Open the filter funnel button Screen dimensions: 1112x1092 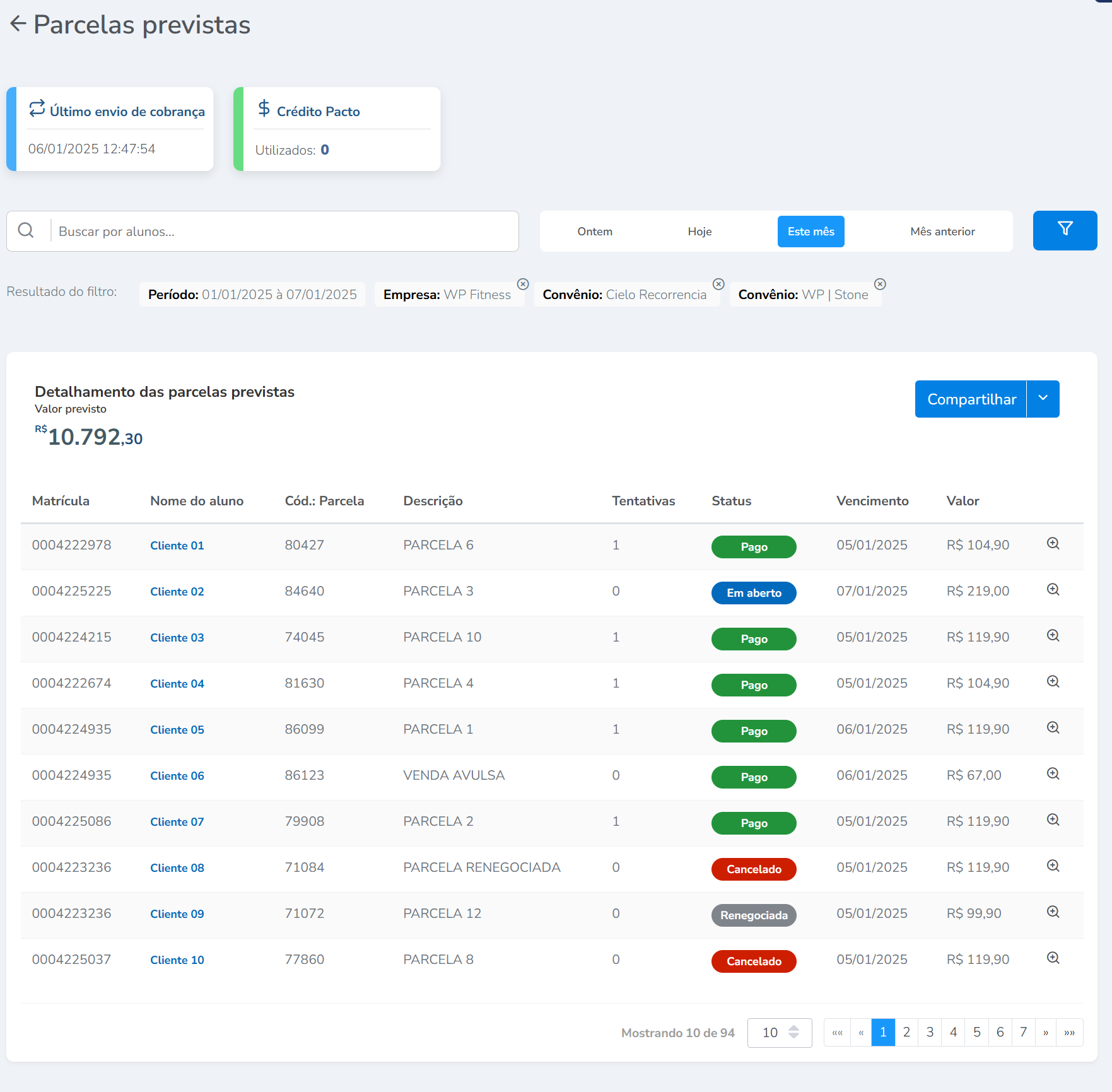click(x=1064, y=230)
